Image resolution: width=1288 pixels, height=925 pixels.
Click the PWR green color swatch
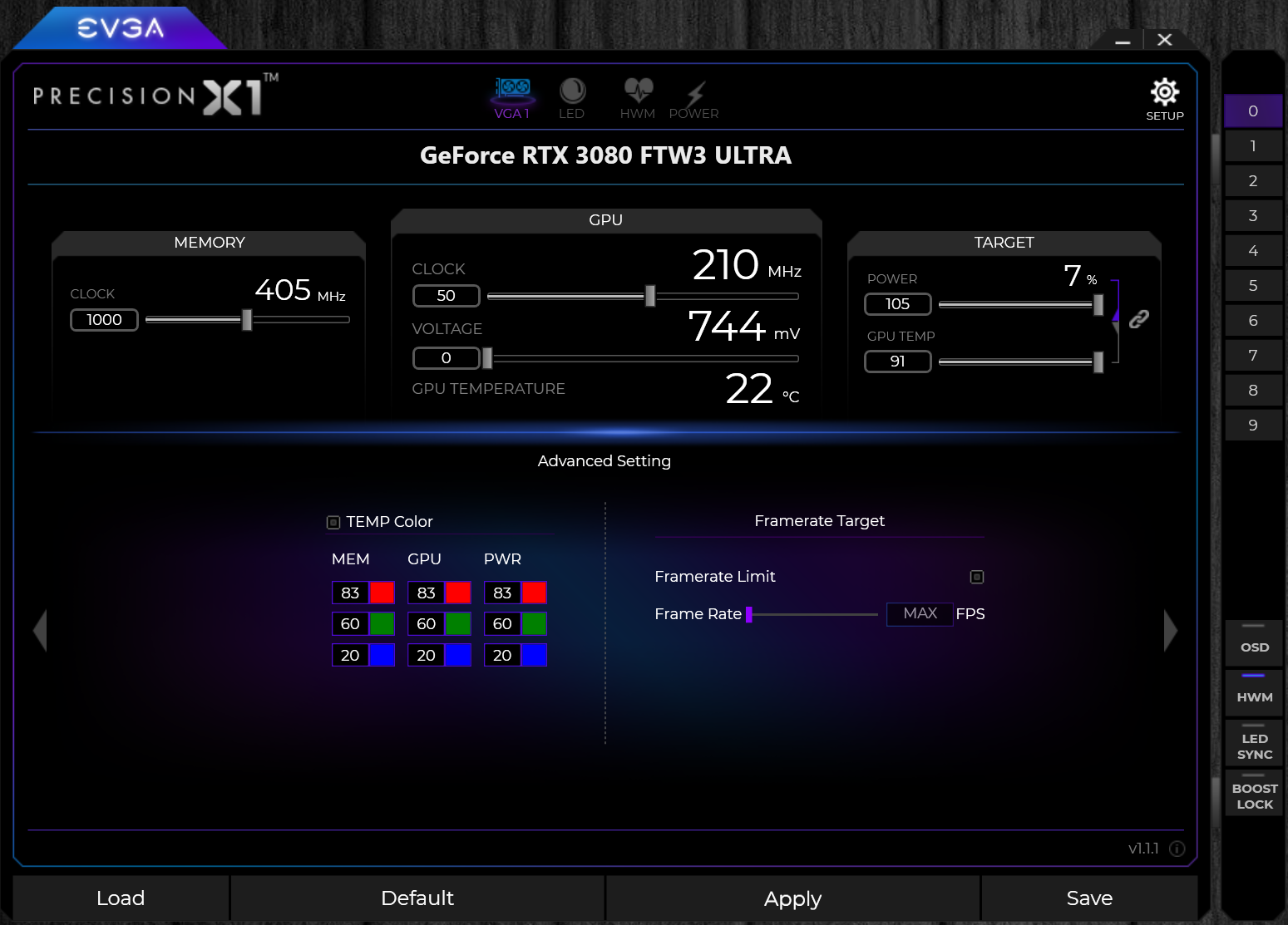tap(534, 623)
